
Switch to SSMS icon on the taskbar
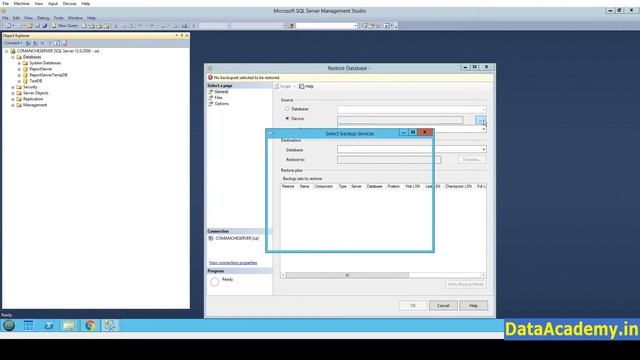[110, 325]
